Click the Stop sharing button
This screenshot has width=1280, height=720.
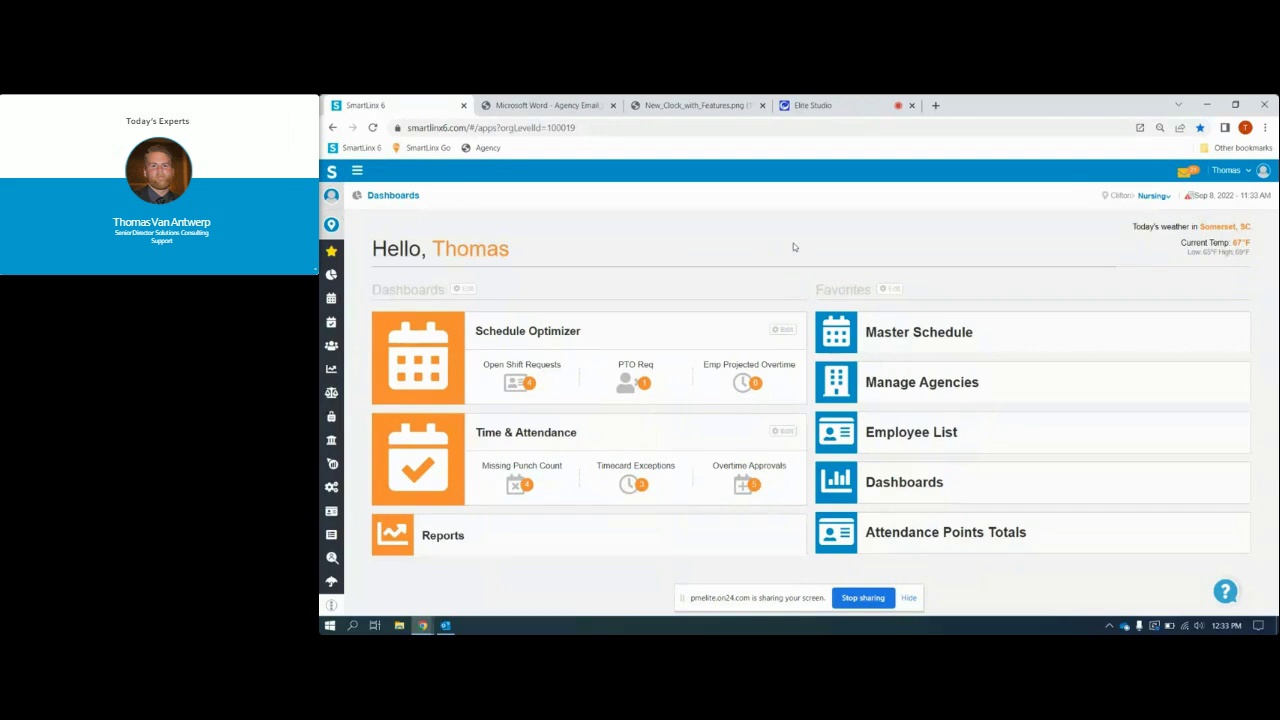pos(863,598)
